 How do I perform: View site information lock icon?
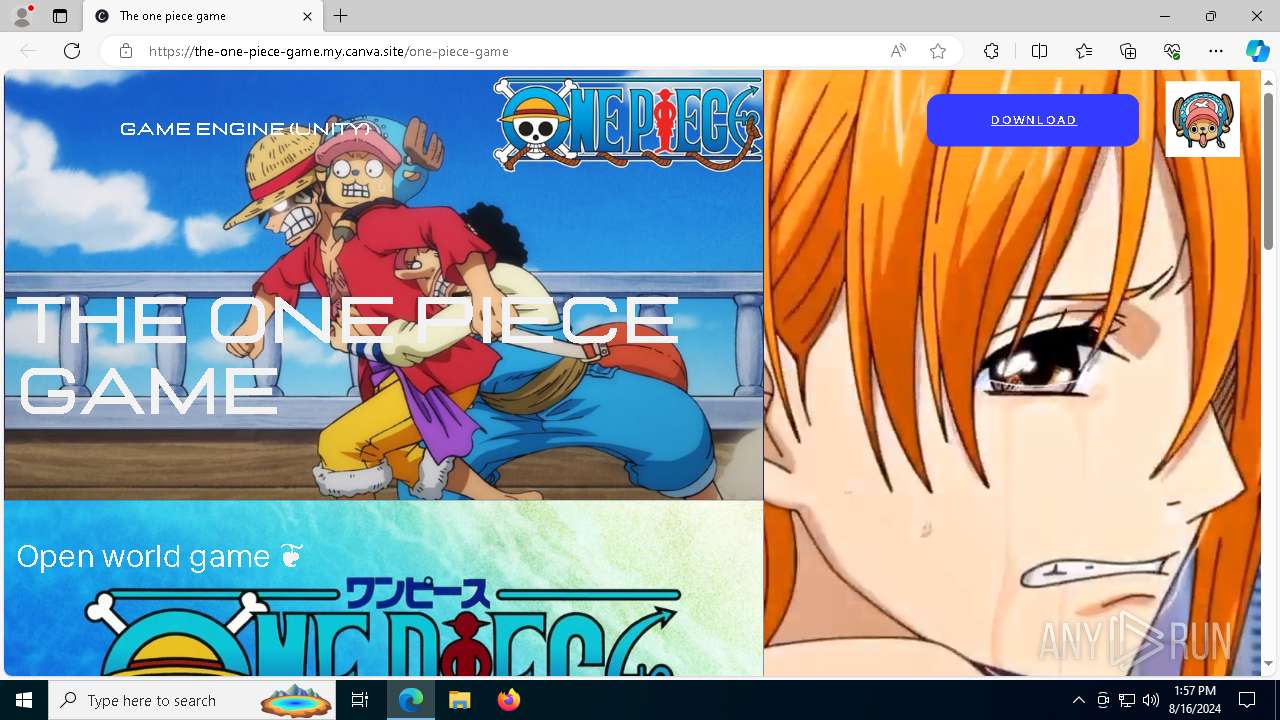pos(126,51)
